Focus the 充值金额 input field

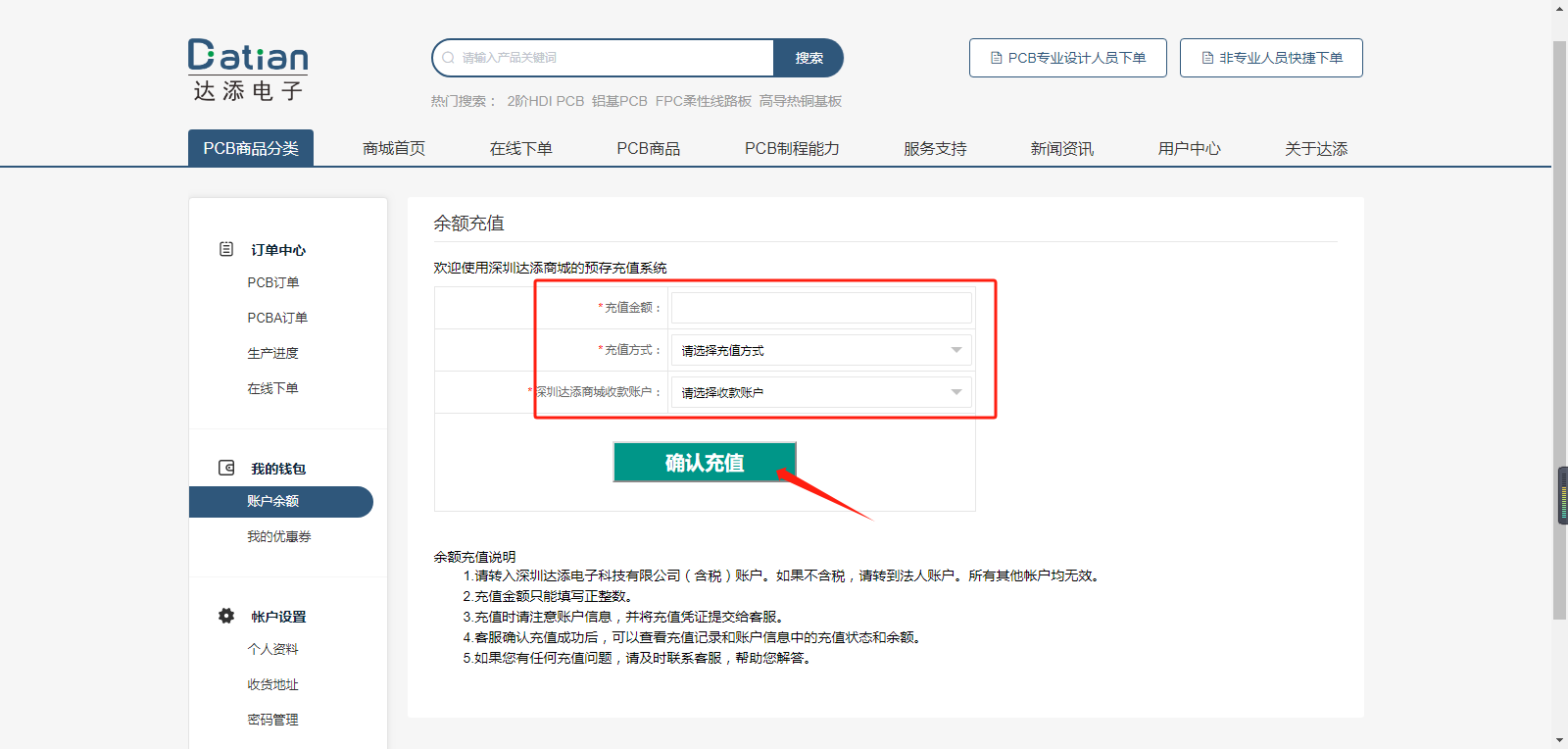pos(821,308)
